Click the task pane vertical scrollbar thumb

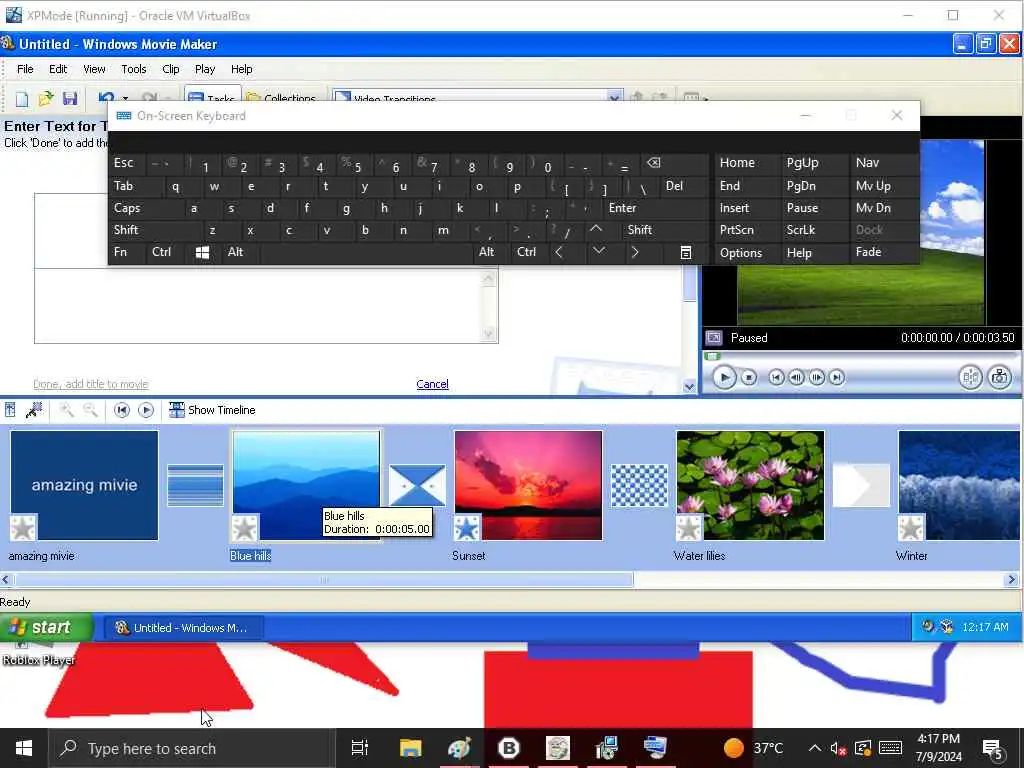coord(689,284)
